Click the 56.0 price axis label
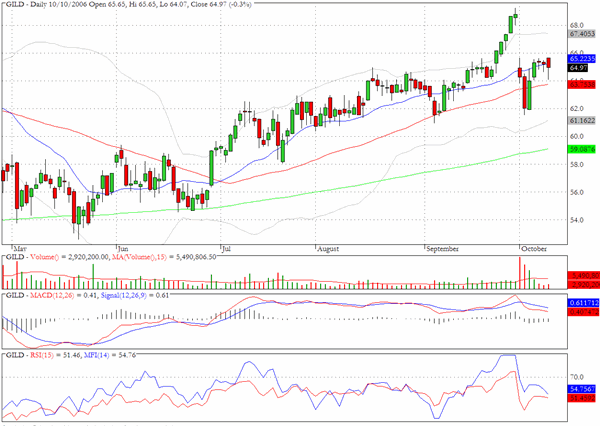600x426 pixels. point(577,193)
